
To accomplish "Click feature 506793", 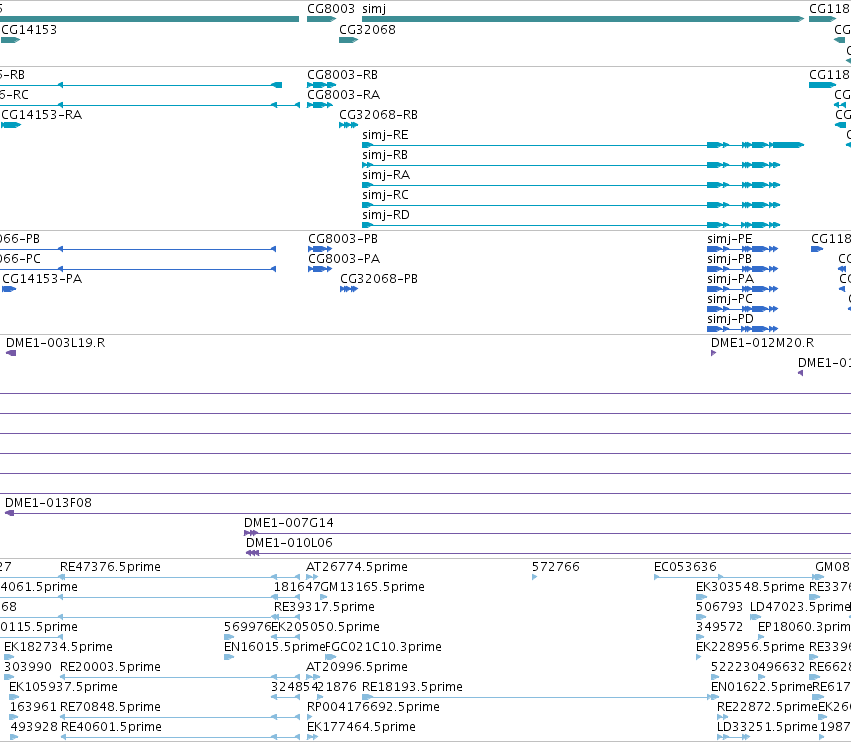I will coord(719,607).
